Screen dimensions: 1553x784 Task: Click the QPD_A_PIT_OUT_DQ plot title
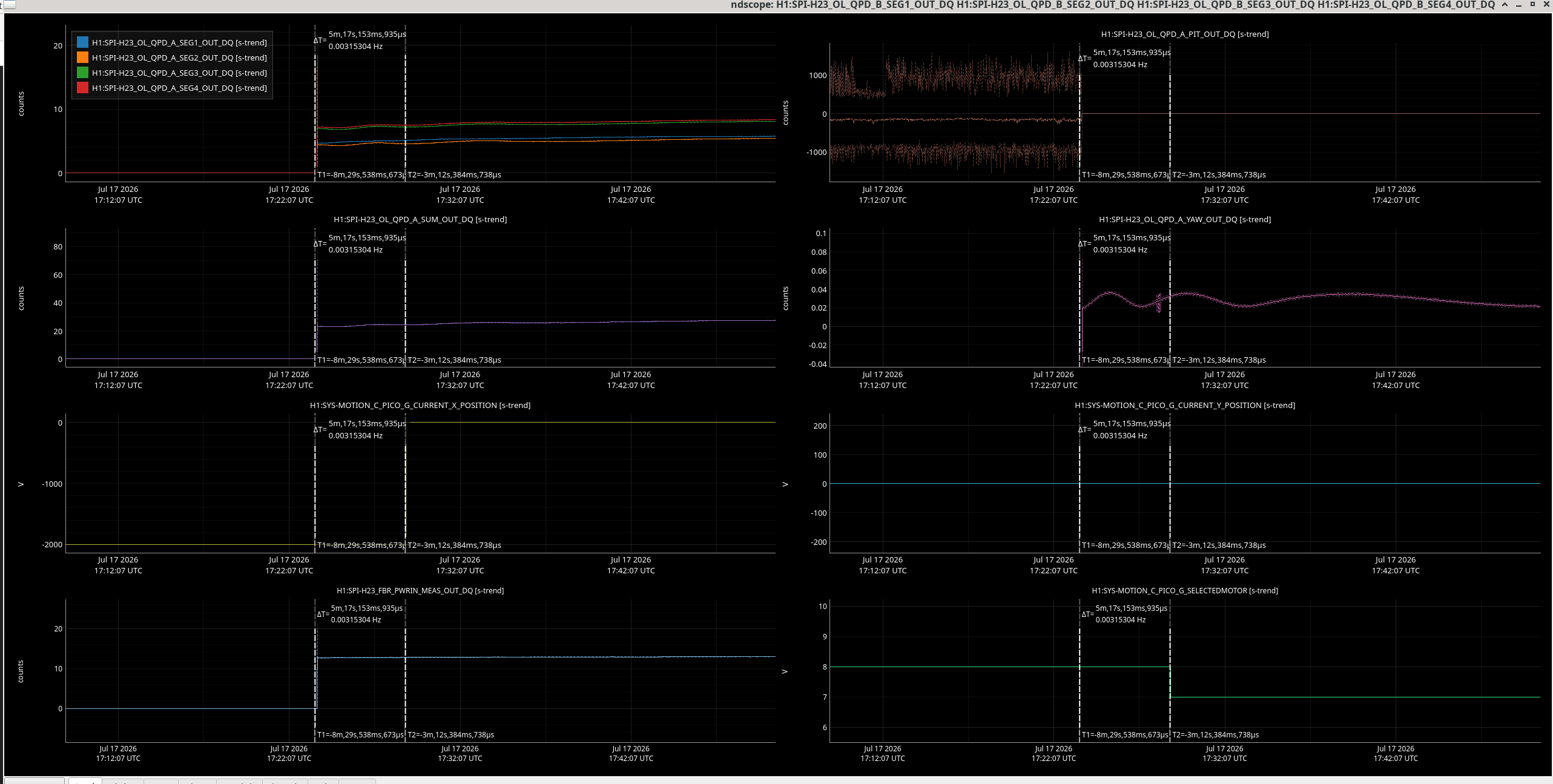point(1185,35)
